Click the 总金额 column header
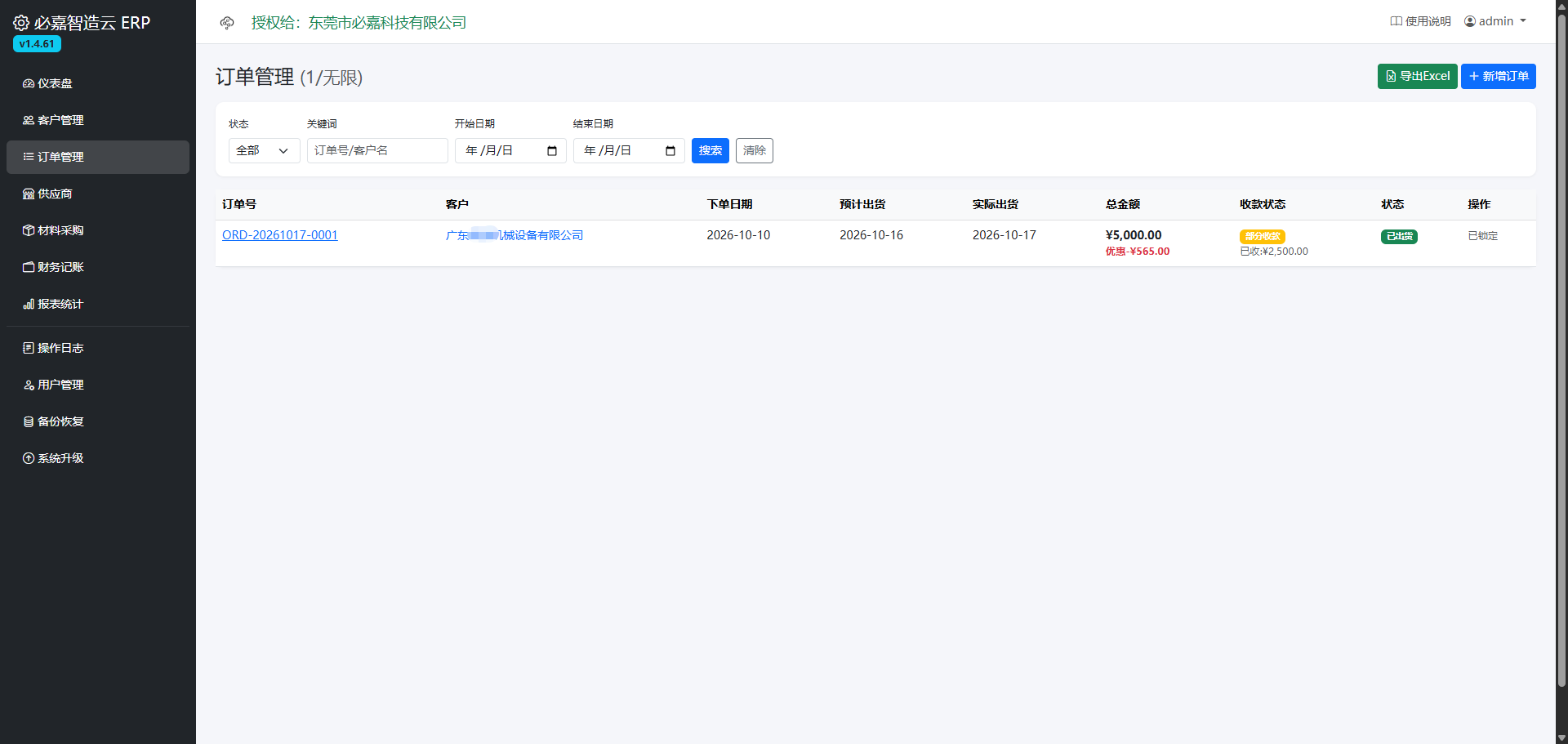This screenshot has height=744, width=1568. tap(1123, 204)
